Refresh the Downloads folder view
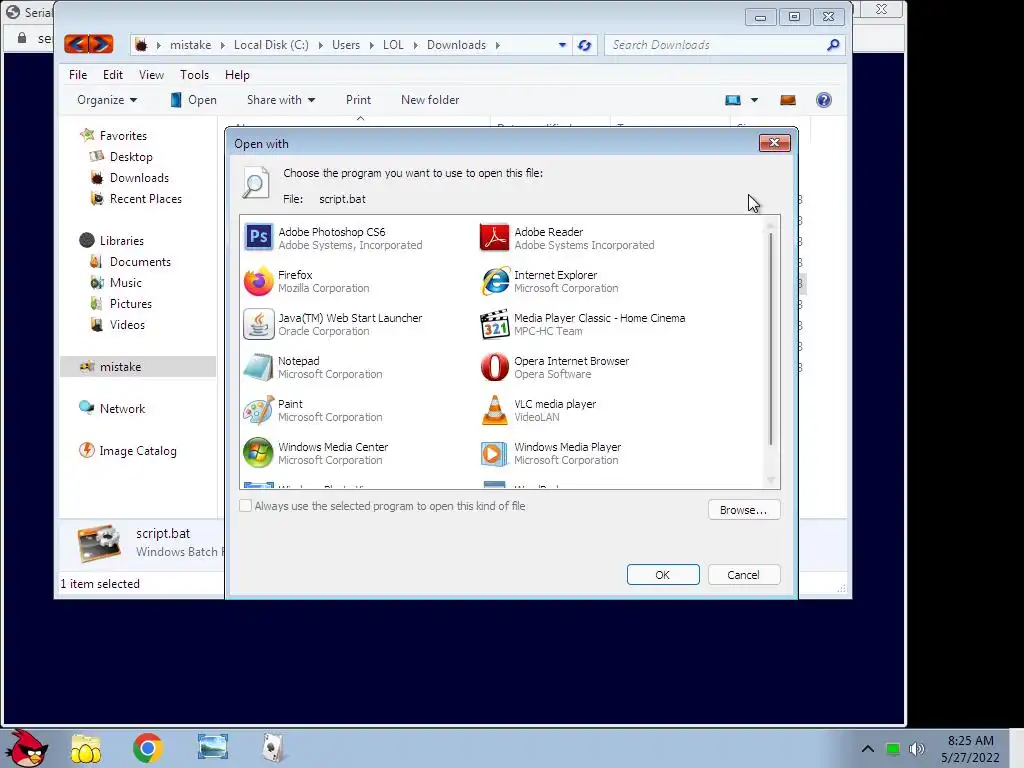The width and height of the screenshot is (1024, 768). point(584,45)
